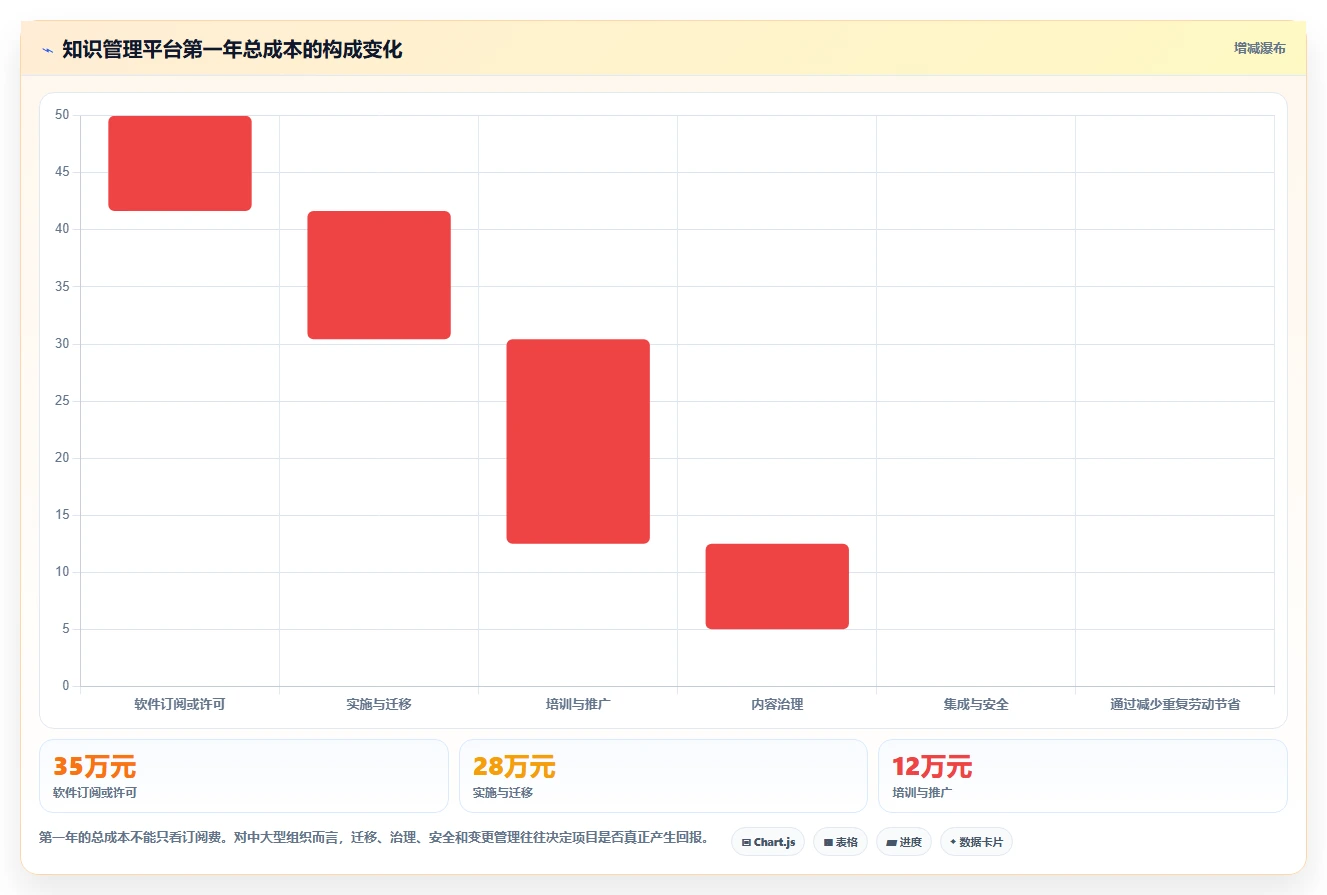The width and height of the screenshot is (1327, 895).
Task: Click y-axis tick value 30
Action: pyautogui.click(x=62, y=343)
